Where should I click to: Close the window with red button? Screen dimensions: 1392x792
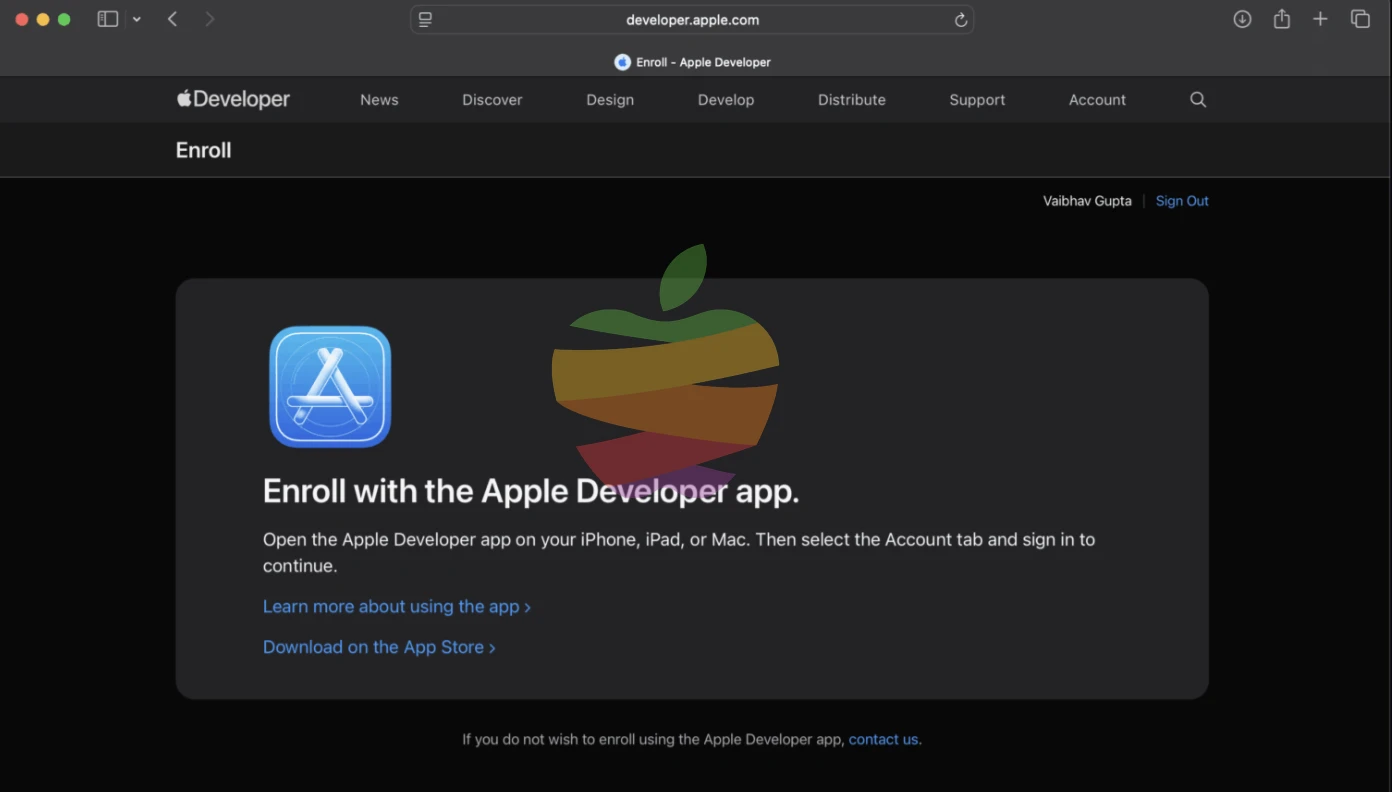coord(21,19)
